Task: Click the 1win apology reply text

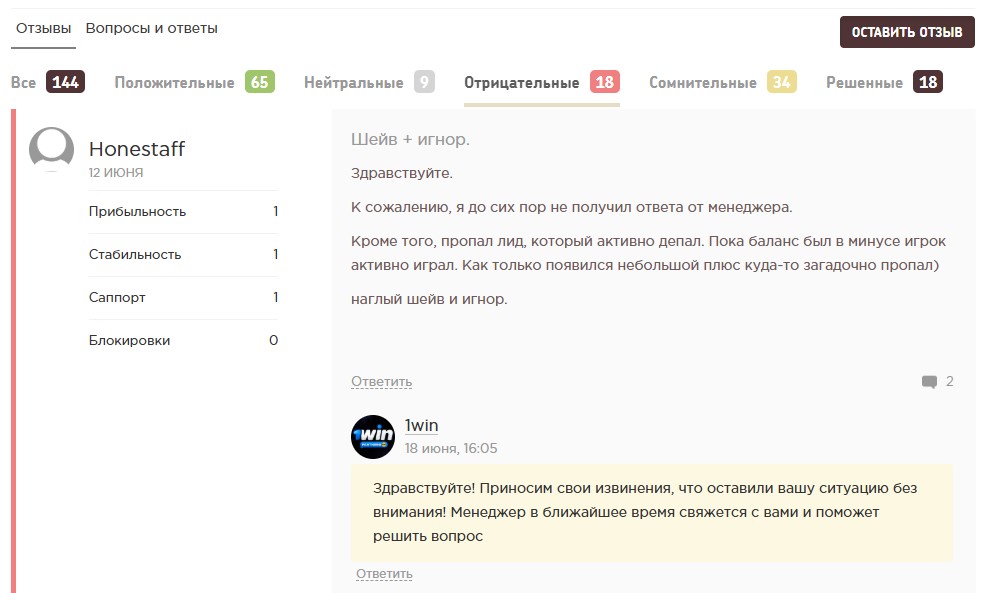Action: [652, 512]
